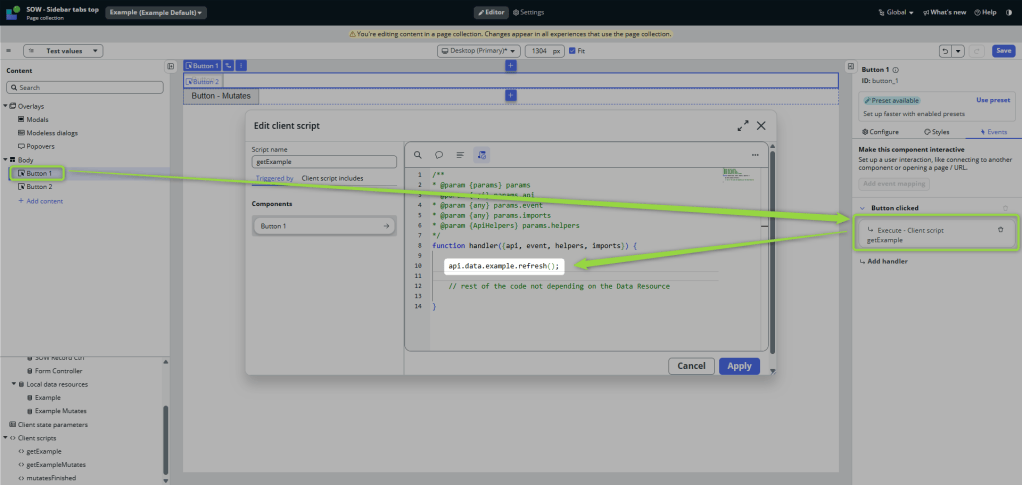Collapse the left content panel

point(170,66)
